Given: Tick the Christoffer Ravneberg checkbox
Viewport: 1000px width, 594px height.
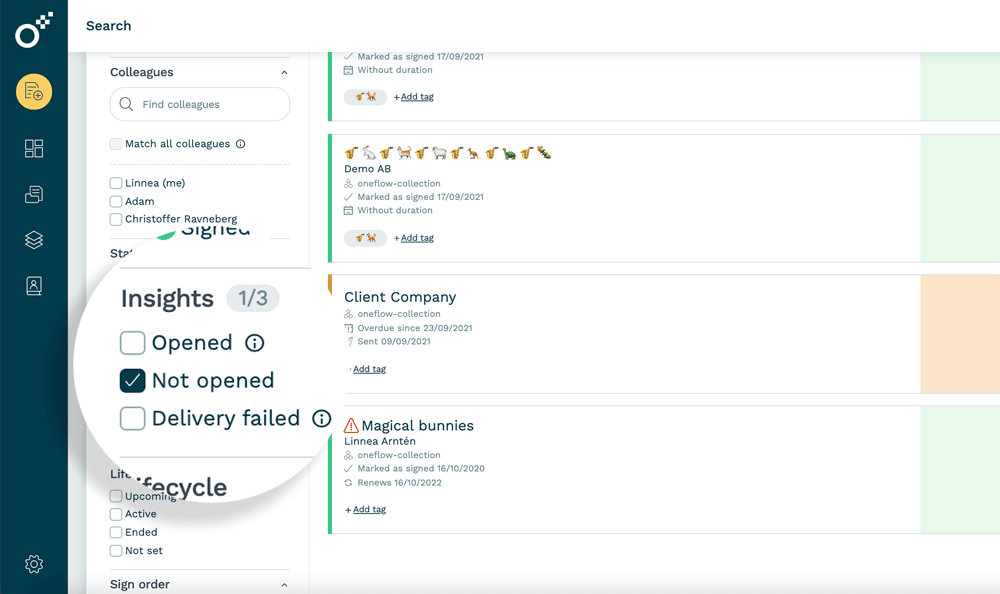Looking at the screenshot, I should pos(115,219).
